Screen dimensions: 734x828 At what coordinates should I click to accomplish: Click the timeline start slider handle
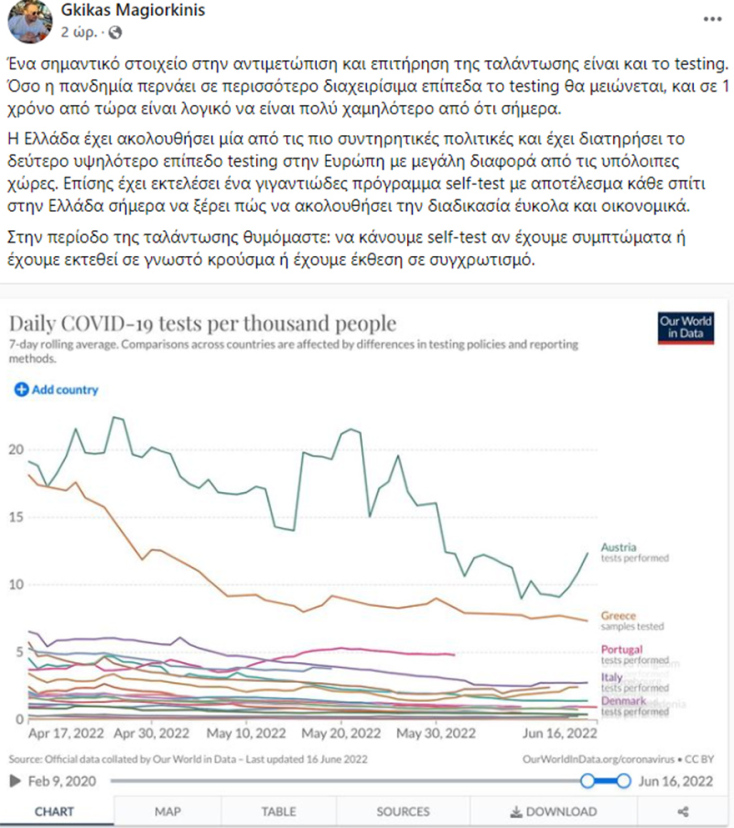(589, 780)
